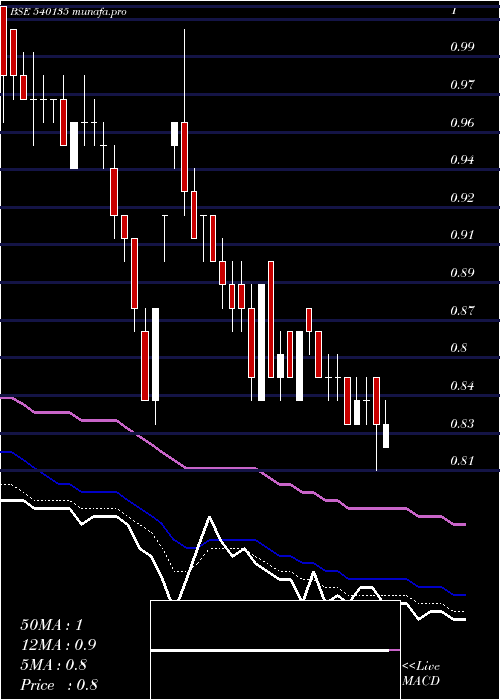The width and height of the screenshot is (500, 700).
Task: Select the 0.83 price axis label
Action: 462,423
